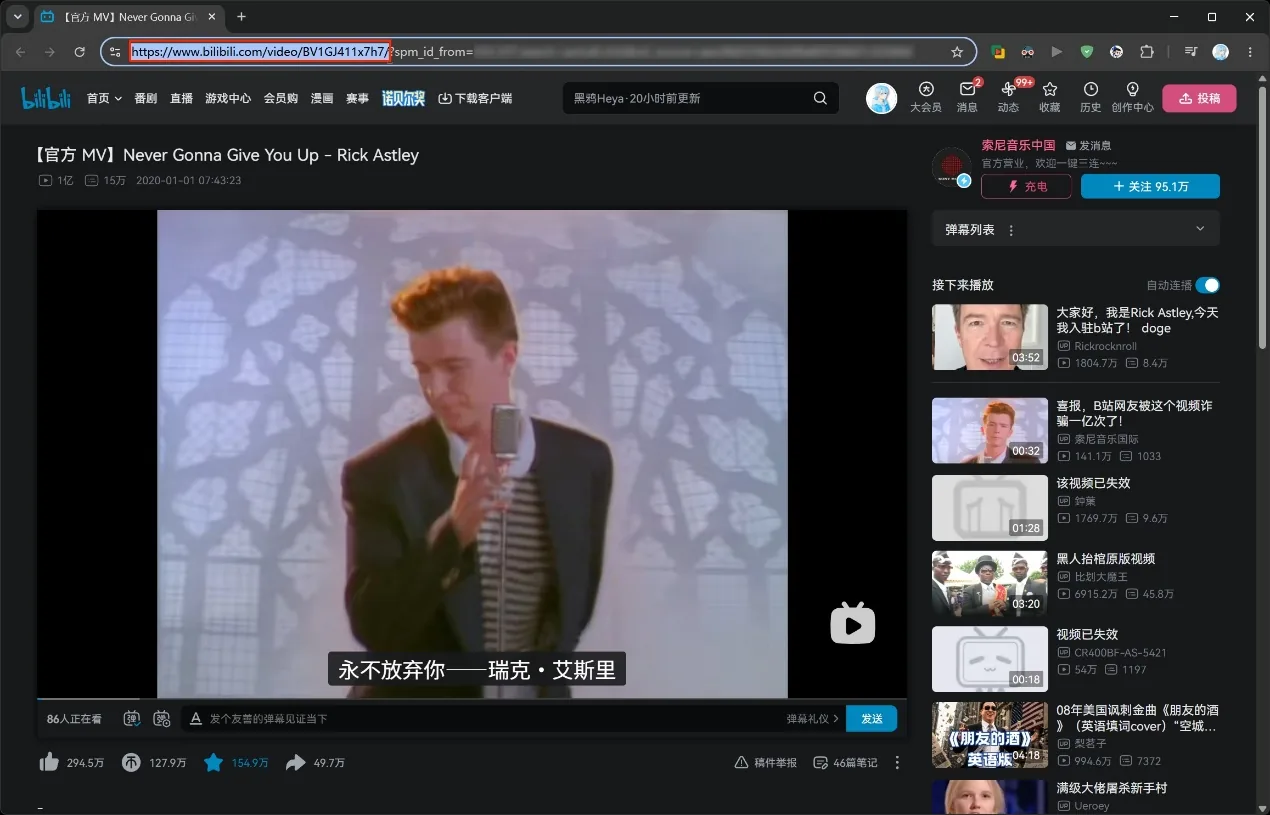Open the 消息 messages icon

coord(967,98)
